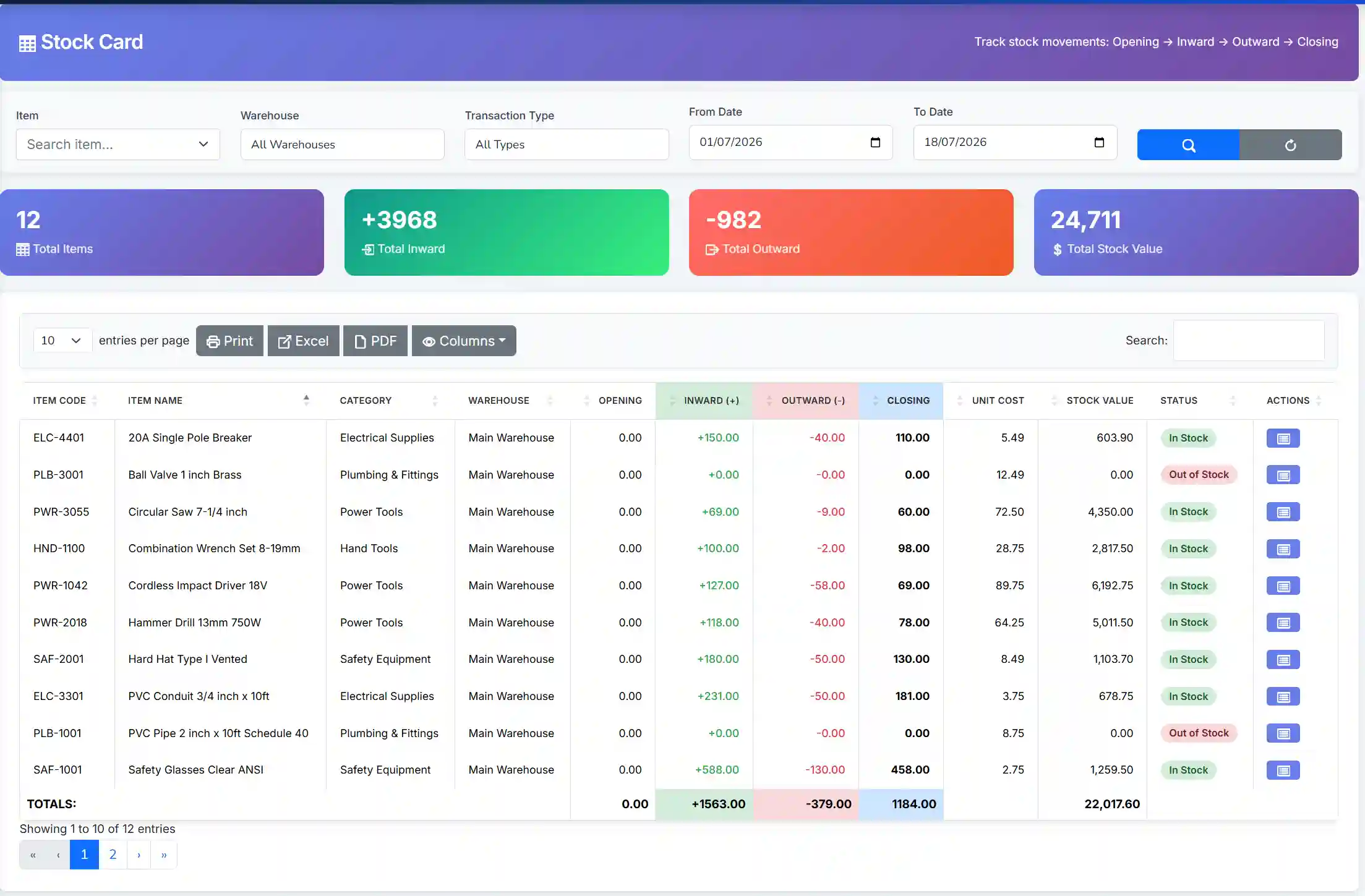
Task: View stock card details for PWR-2018
Action: (x=1283, y=623)
